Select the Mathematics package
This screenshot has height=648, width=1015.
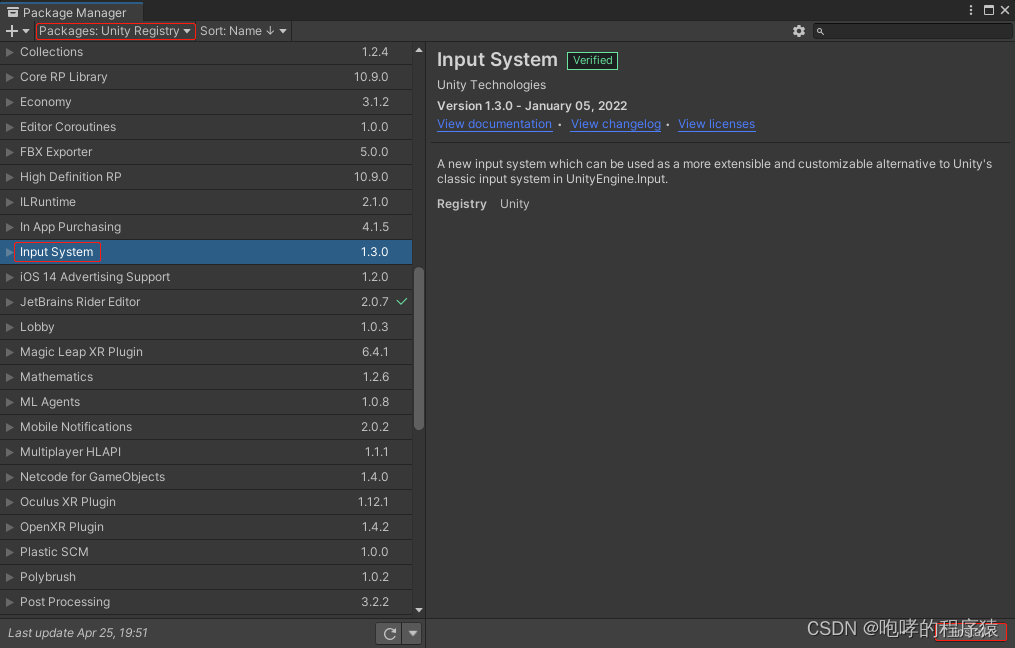(x=206, y=377)
